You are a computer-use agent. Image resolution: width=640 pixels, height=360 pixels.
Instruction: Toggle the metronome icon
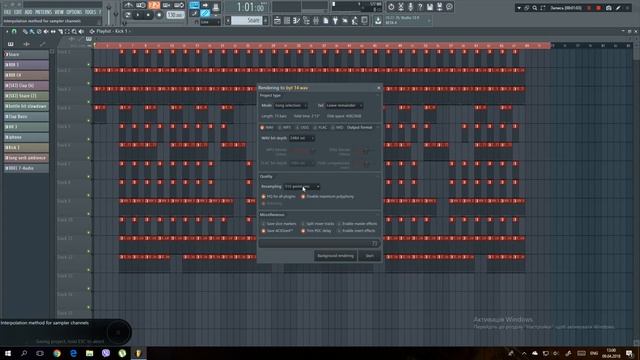pyautogui.click(x=129, y=5)
